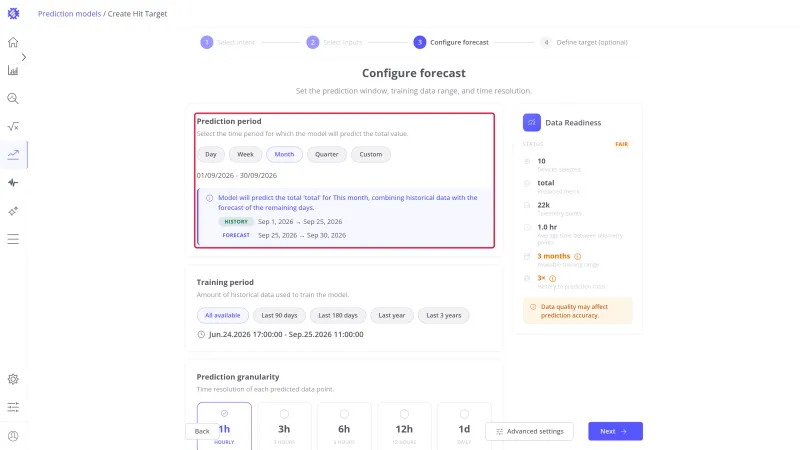Select 12h granularity option
The image size is (800, 450).
click(404, 427)
